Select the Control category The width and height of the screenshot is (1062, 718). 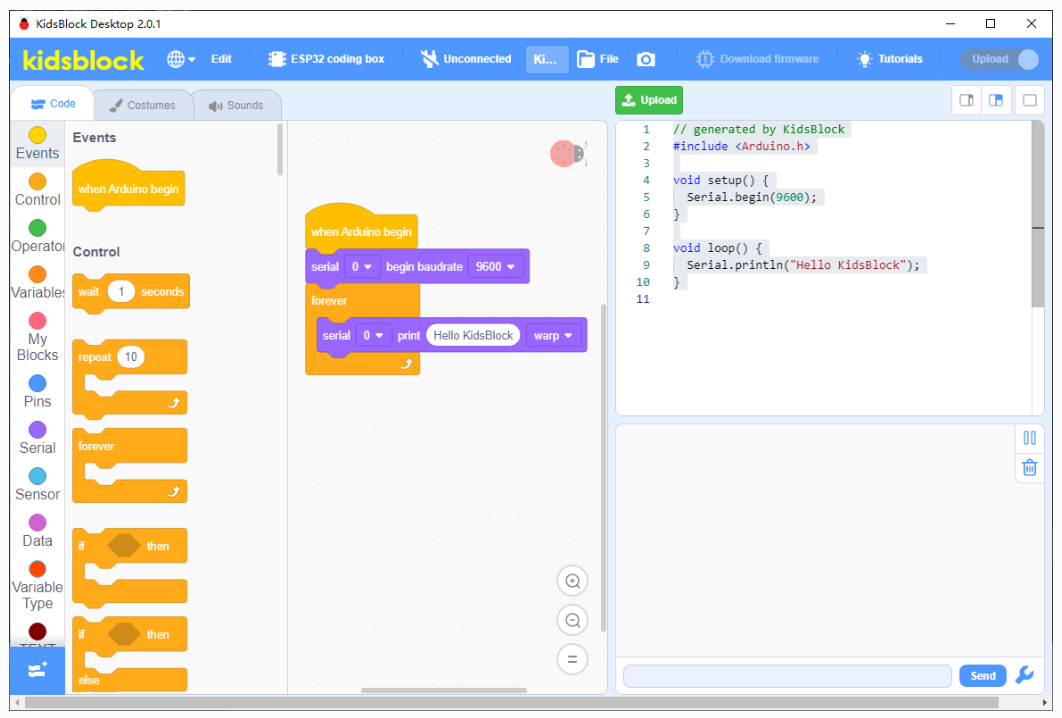[x=37, y=190]
